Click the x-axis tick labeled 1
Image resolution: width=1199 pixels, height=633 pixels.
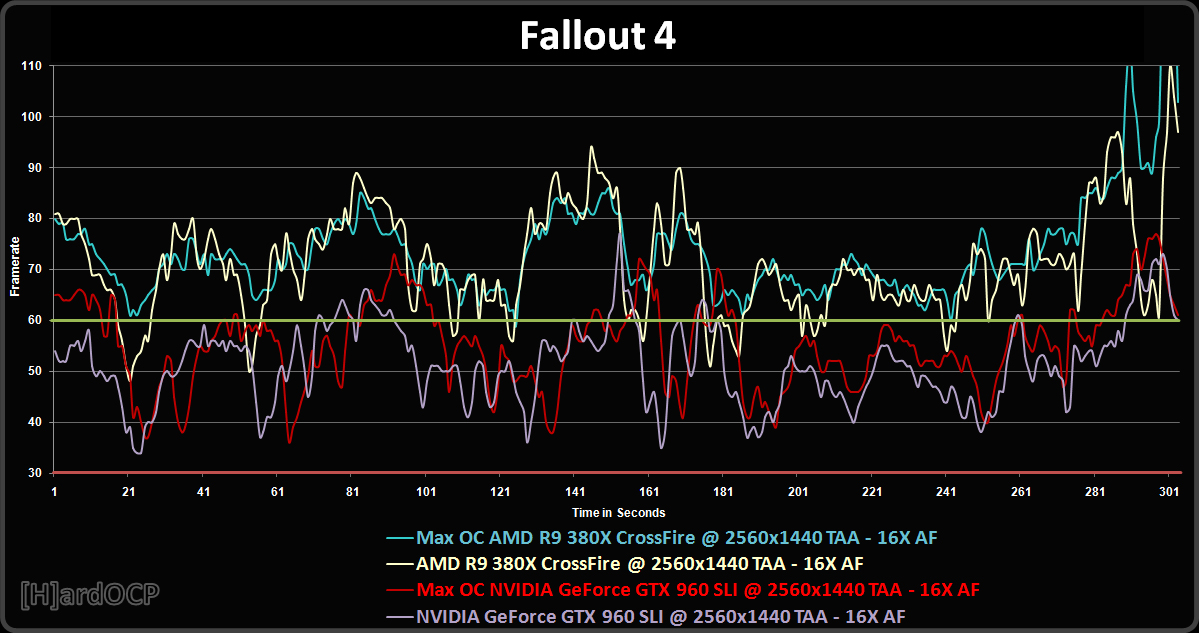point(54,492)
